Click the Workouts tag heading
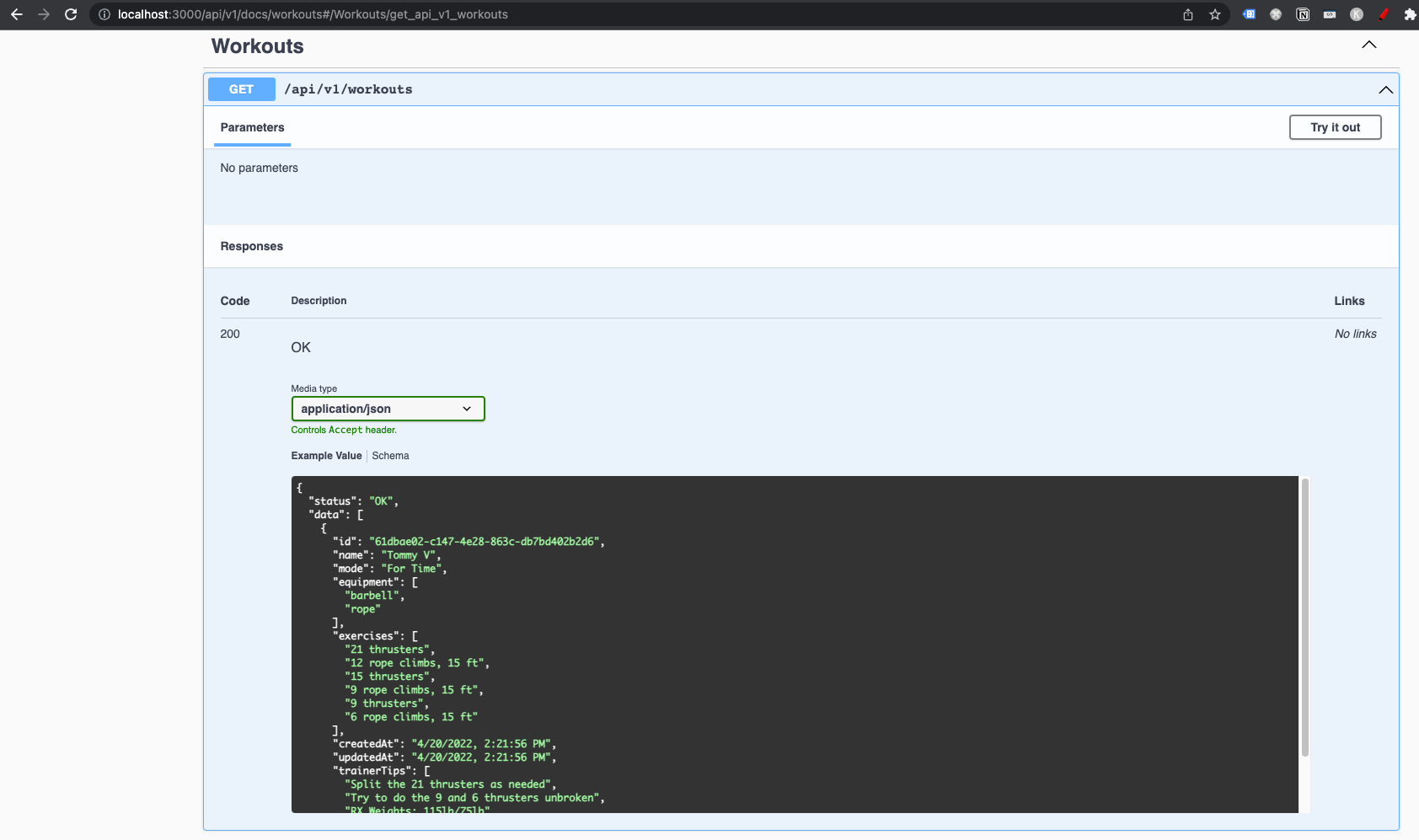This screenshot has height=840, width=1419. pyautogui.click(x=257, y=46)
